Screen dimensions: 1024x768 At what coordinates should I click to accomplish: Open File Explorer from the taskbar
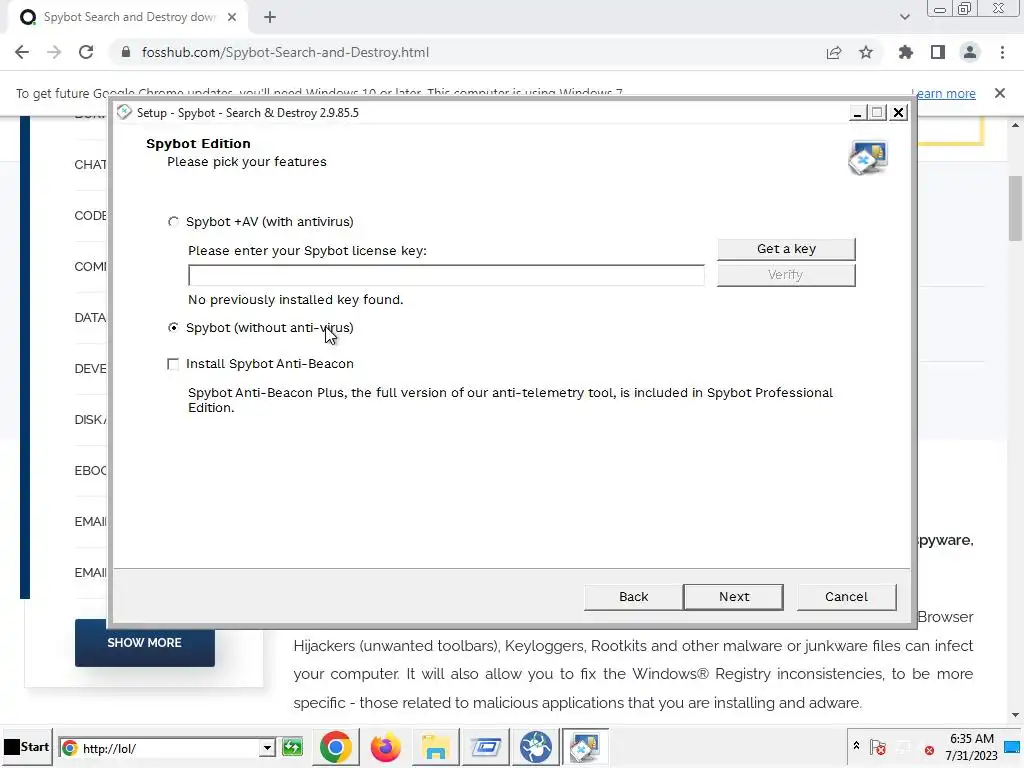pyautogui.click(x=435, y=747)
